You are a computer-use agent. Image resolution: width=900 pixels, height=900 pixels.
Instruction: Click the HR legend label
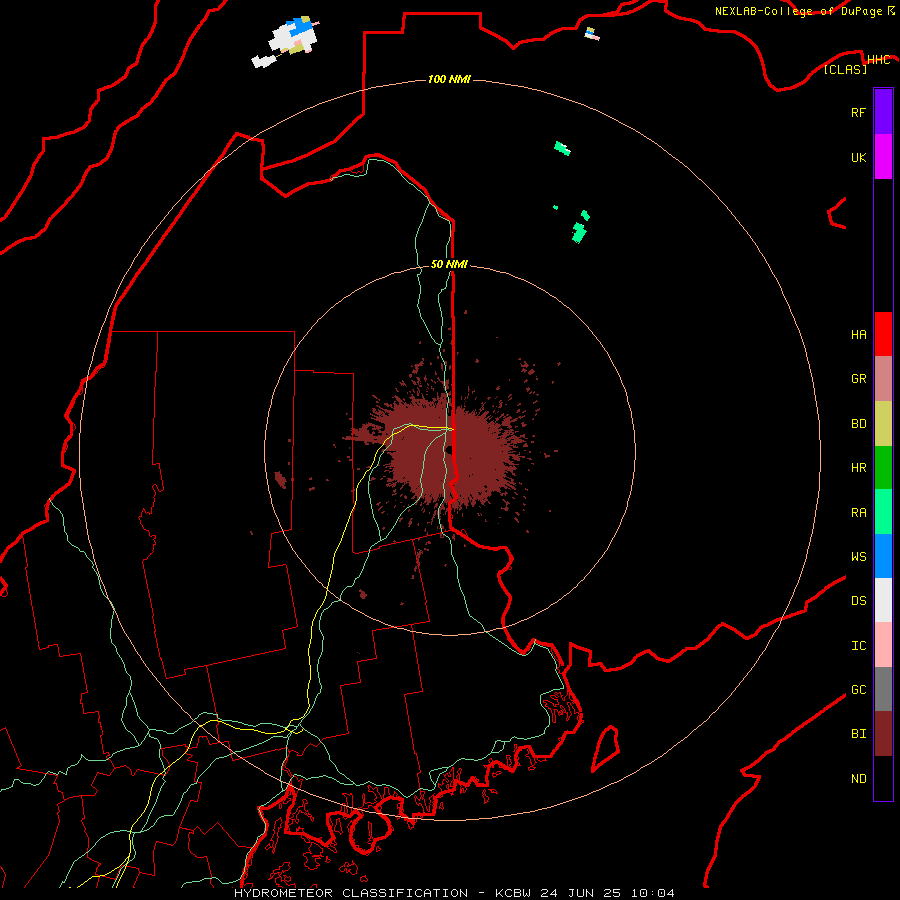[x=858, y=468]
